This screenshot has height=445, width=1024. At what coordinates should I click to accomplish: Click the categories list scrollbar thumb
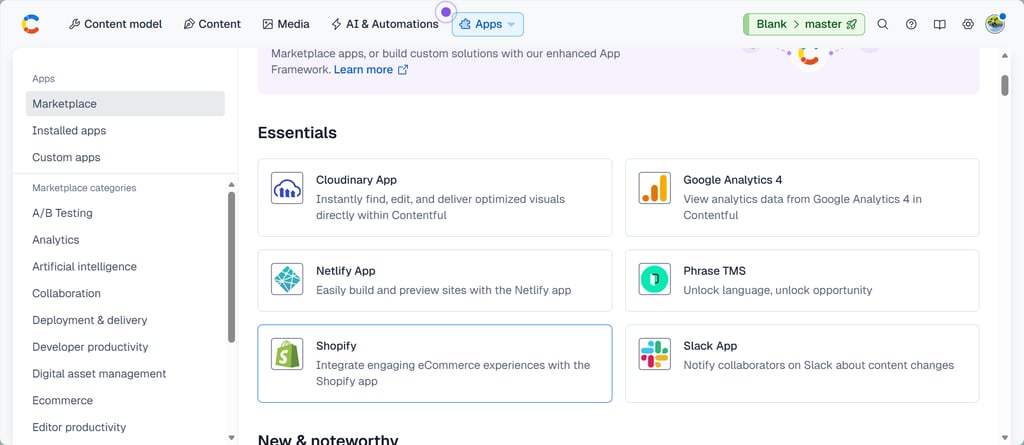click(x=231, y=267)
